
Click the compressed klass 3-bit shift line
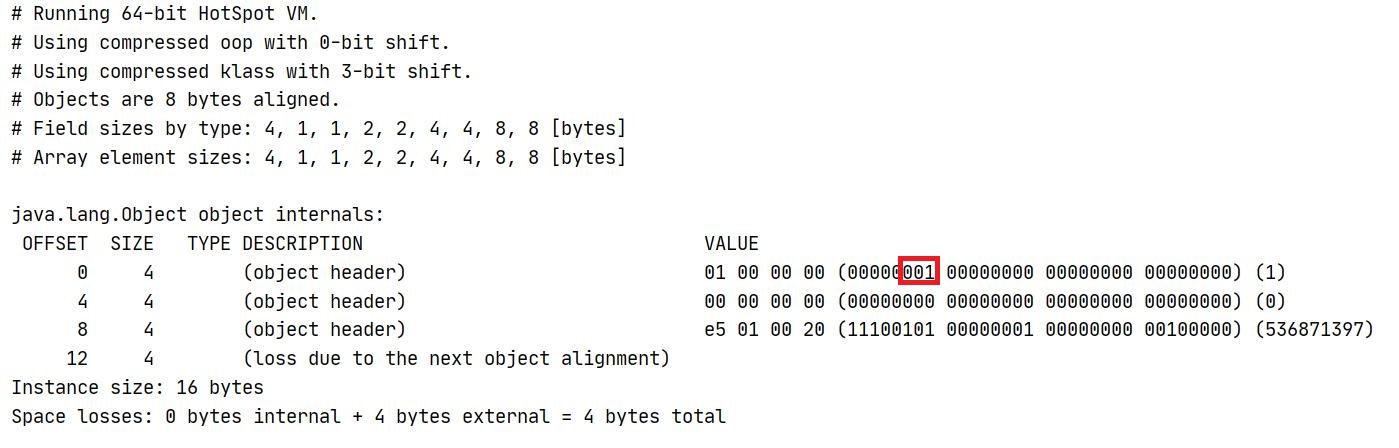pyautogui.click(x=241, y=72)
